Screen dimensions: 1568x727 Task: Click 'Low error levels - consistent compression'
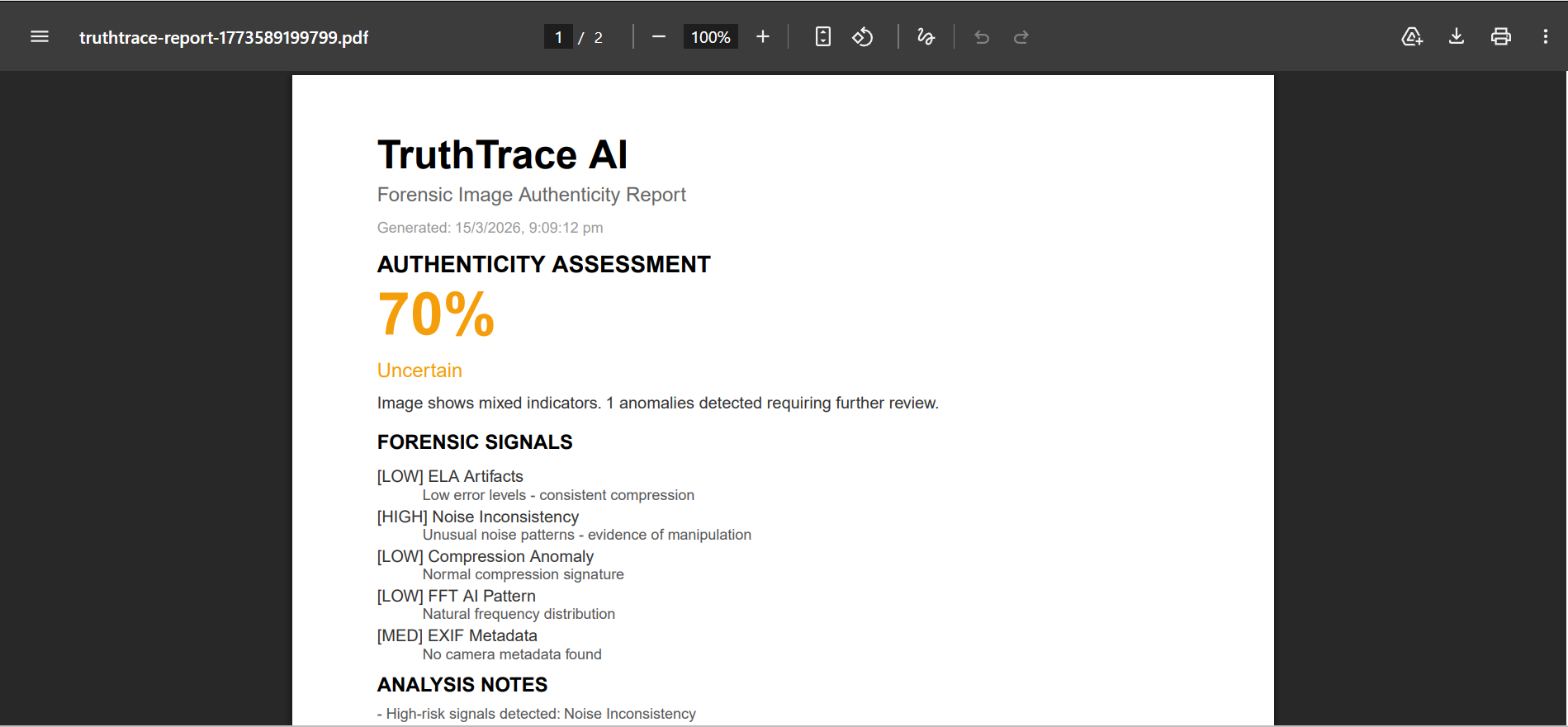coord(558,495)
